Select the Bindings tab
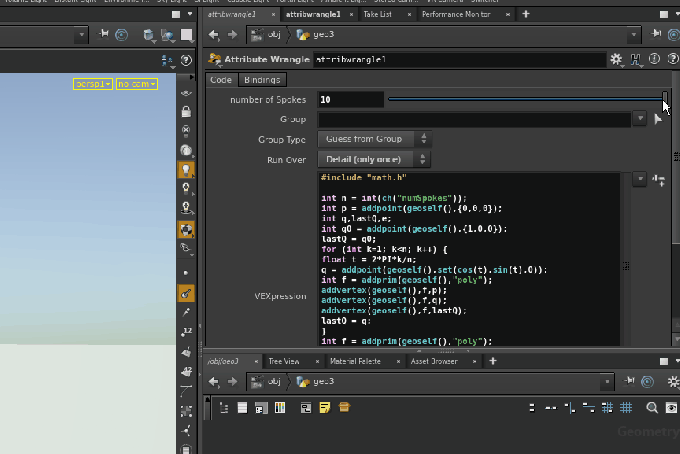The width and height of the screenshot is (680, 454). pos(262,79)
